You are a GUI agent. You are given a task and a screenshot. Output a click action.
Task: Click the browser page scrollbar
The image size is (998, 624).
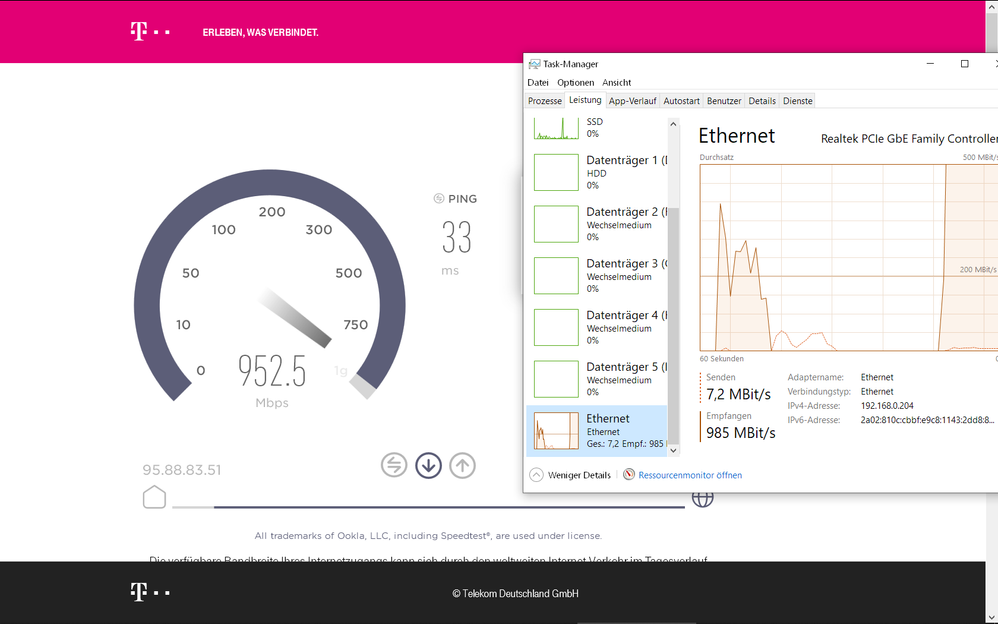pos(992,312)
